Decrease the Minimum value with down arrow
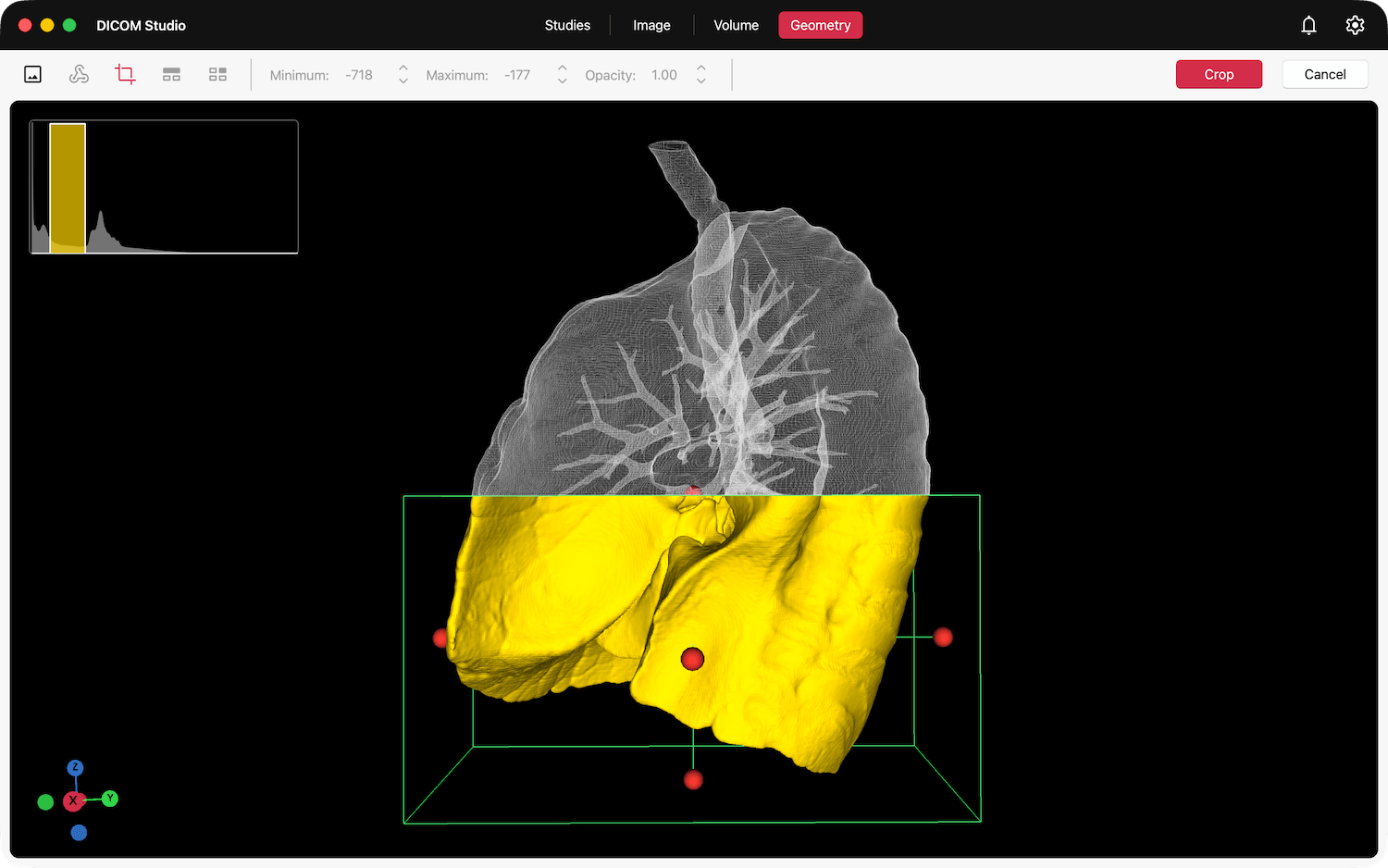Image resolution: width=1388 pixels, height=868 pixels. [x=403, y=81]
